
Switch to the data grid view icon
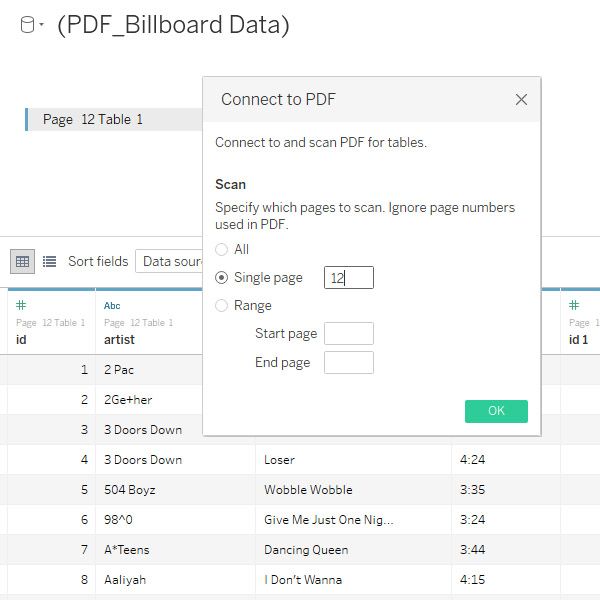[x=22, y=261]
